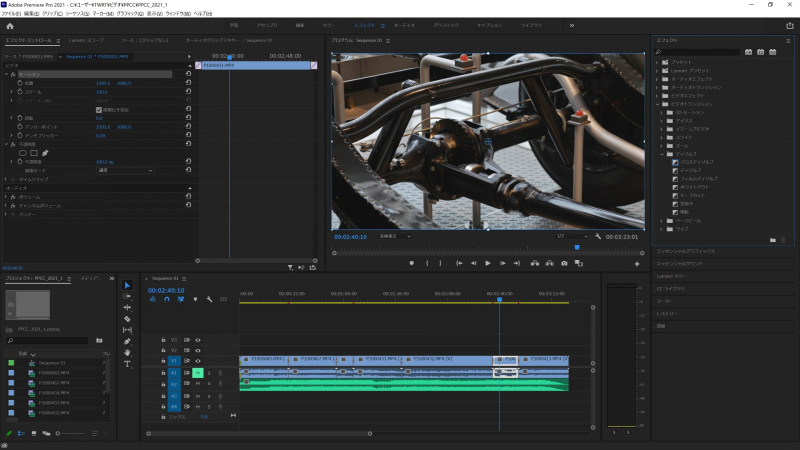Toggle V3 track output eye
The image size is (800, 450).
coord(198,340)
